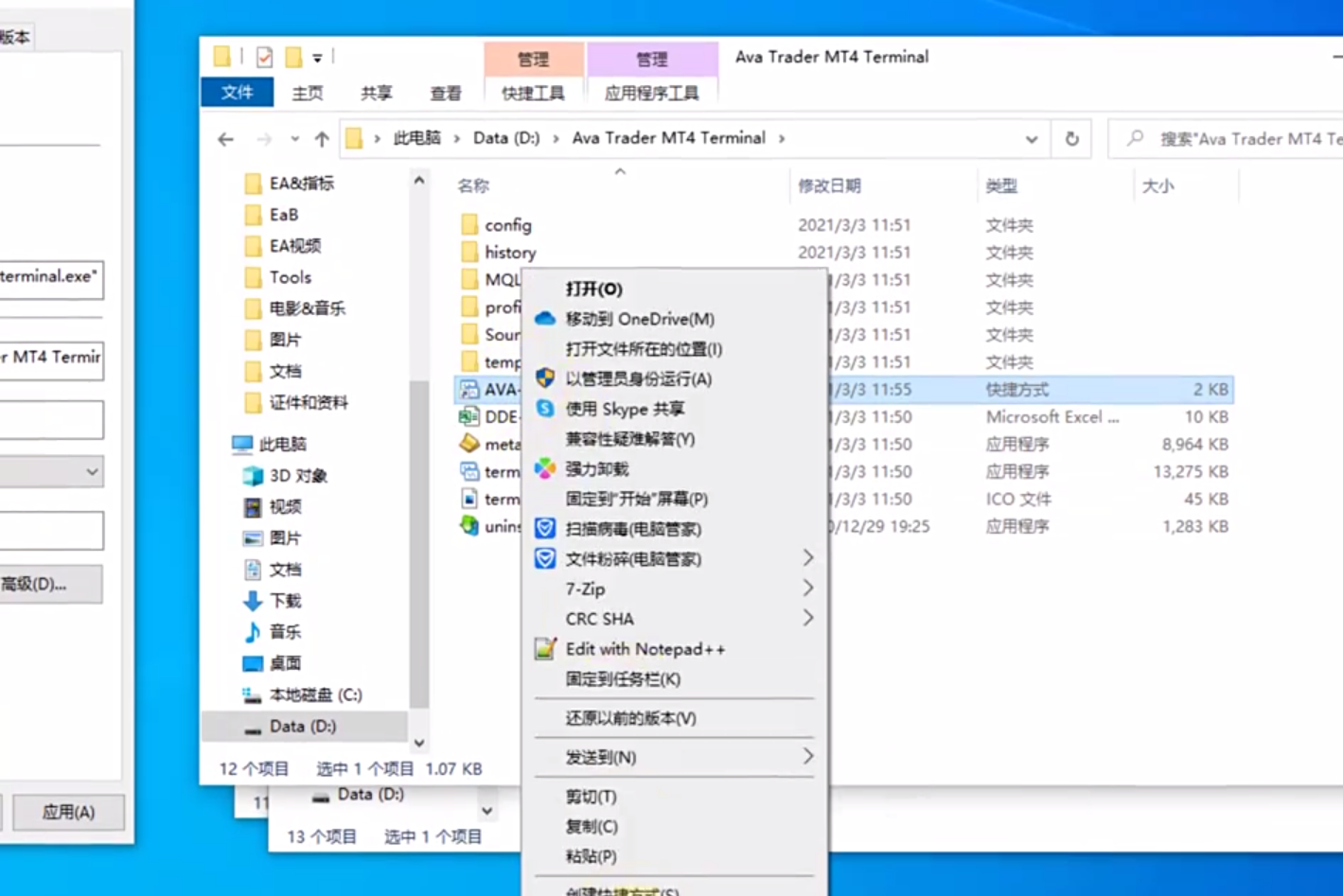Click Data (D:) in the address breadcrumb
The width and height of the screenshot is (1343, 896).
coord(506,138)
